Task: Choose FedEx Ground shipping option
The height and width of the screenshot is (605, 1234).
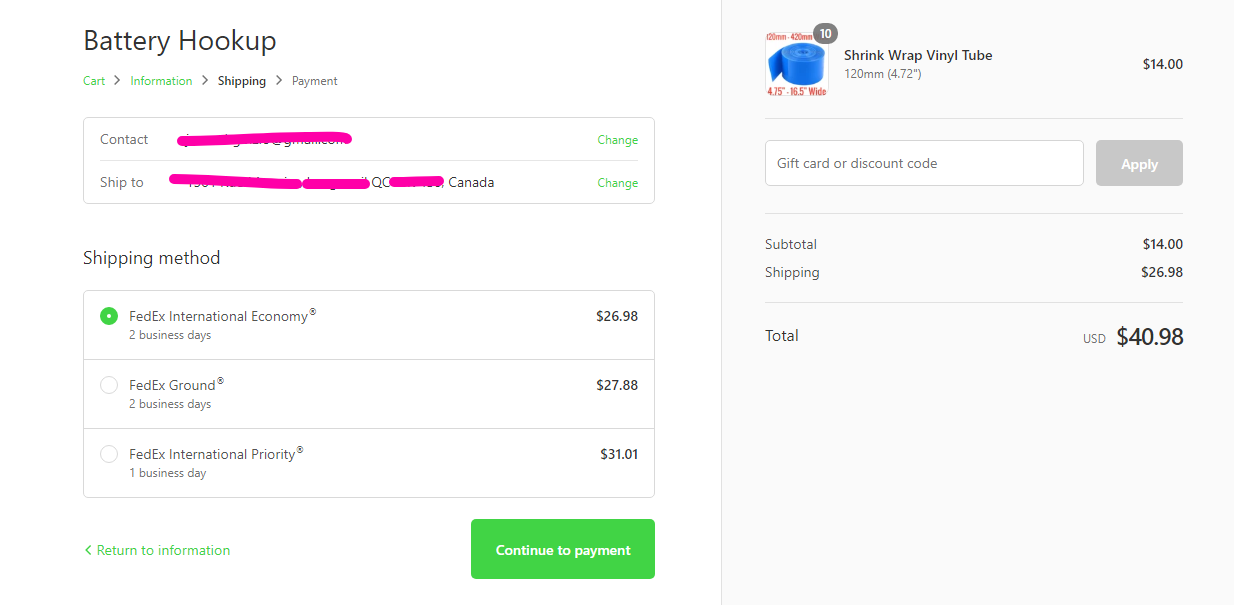Action: (x=109, y=385)
